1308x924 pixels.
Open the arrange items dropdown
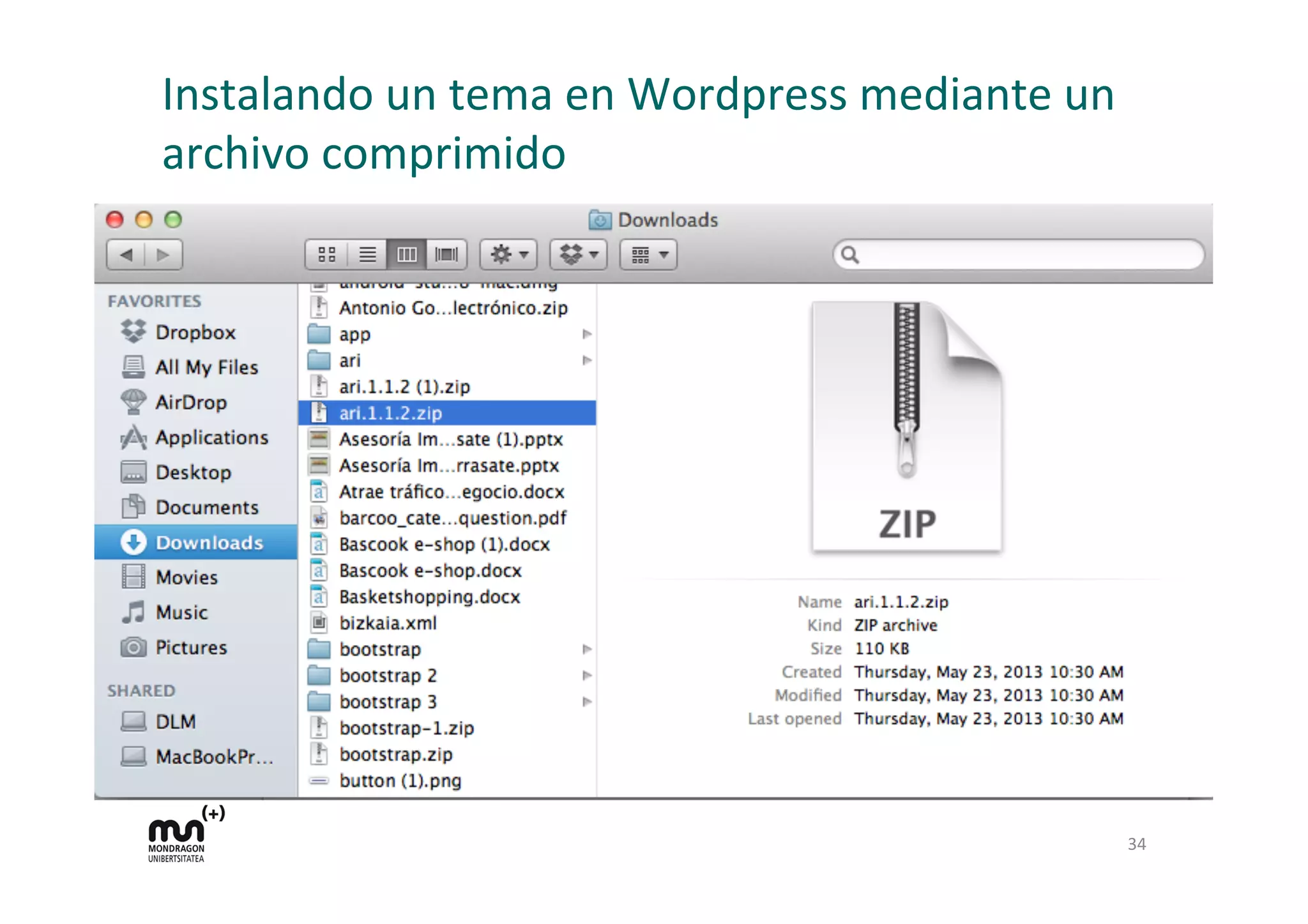648,255
